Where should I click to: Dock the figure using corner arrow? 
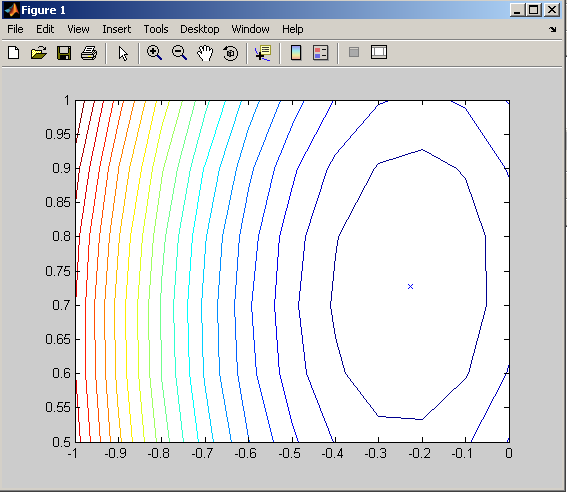point(553,29)
